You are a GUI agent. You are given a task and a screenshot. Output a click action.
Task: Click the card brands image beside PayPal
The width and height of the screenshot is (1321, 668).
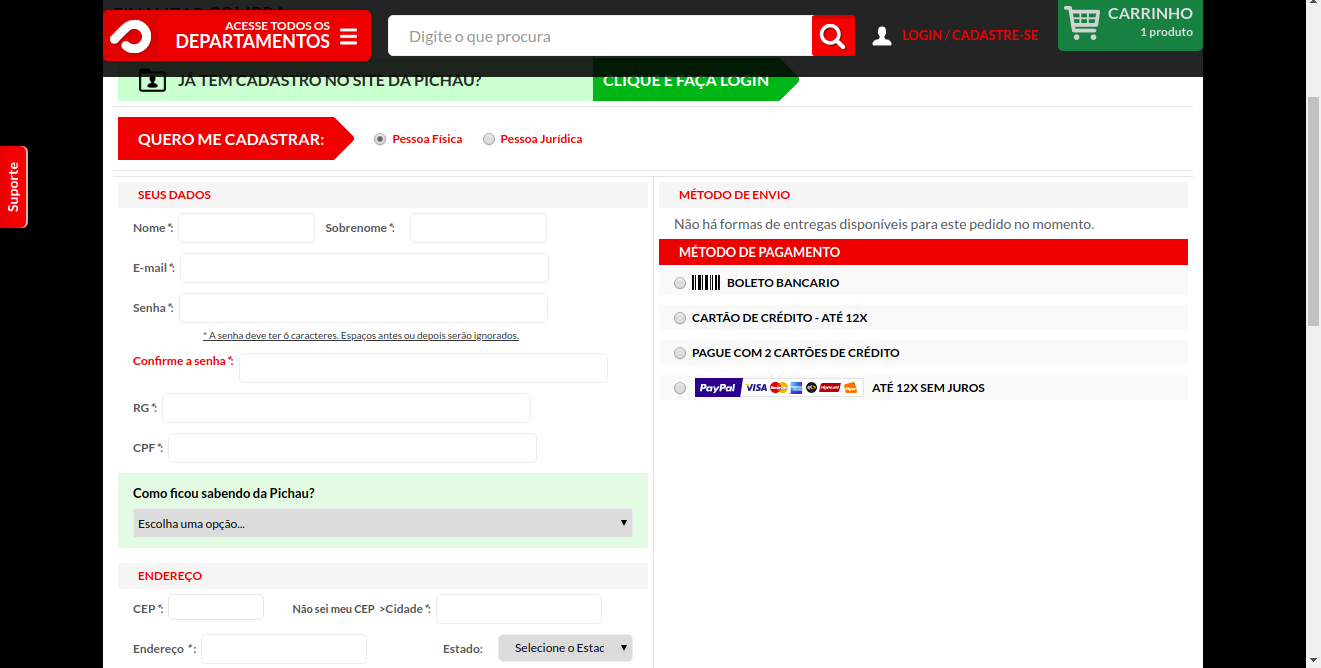pos(802,388)
